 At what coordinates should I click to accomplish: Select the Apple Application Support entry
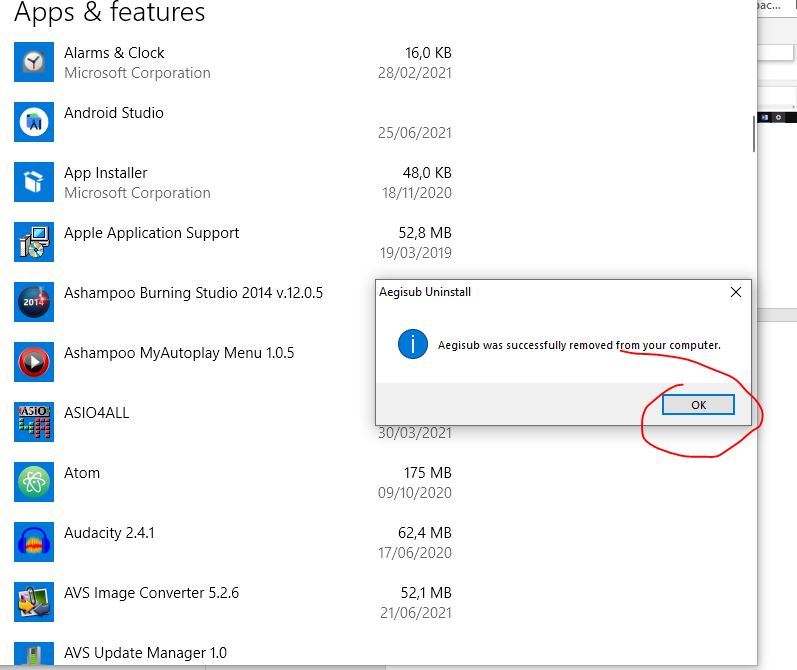[151, 233]
